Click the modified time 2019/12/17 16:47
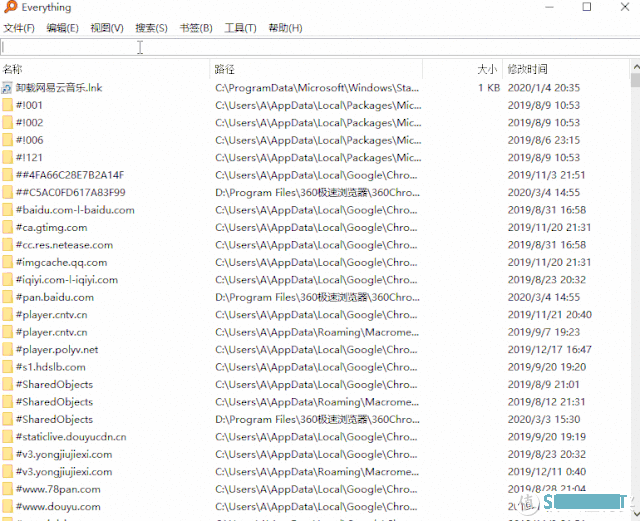The height and width of the screenshot is (521, 640). (549, 350)
